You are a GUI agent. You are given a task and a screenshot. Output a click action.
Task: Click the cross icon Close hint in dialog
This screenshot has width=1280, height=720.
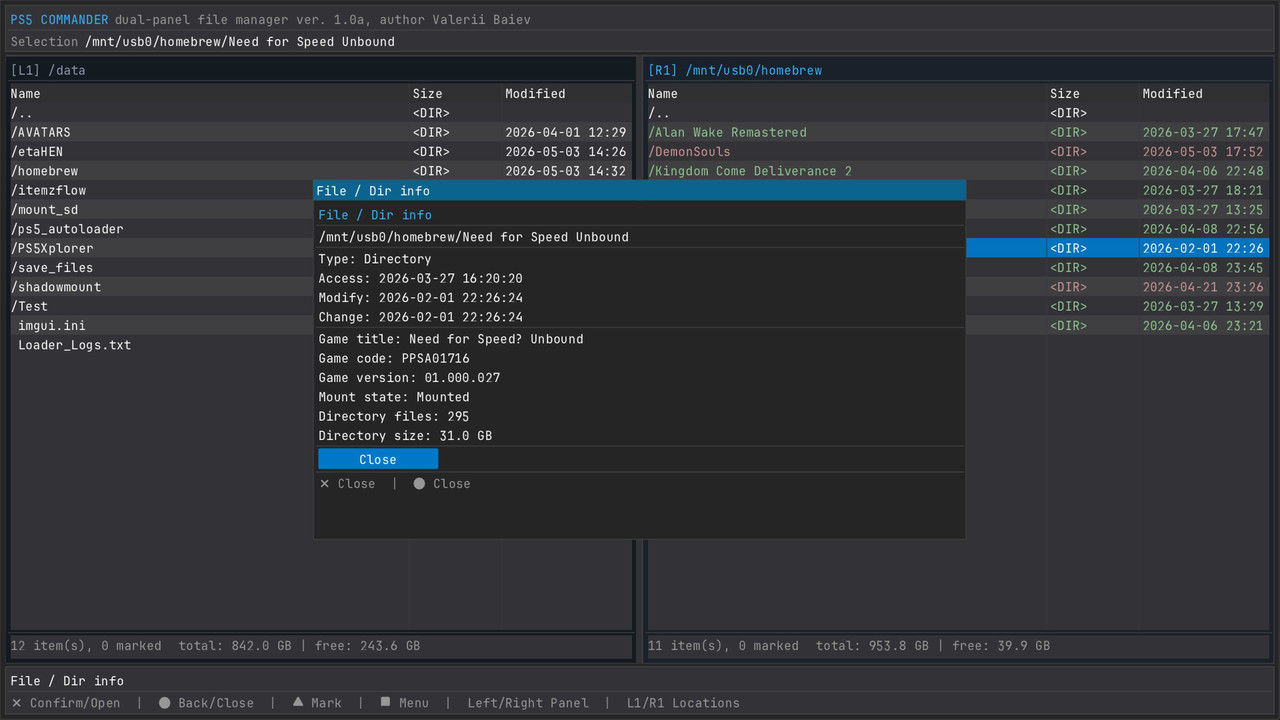[347, 484]
